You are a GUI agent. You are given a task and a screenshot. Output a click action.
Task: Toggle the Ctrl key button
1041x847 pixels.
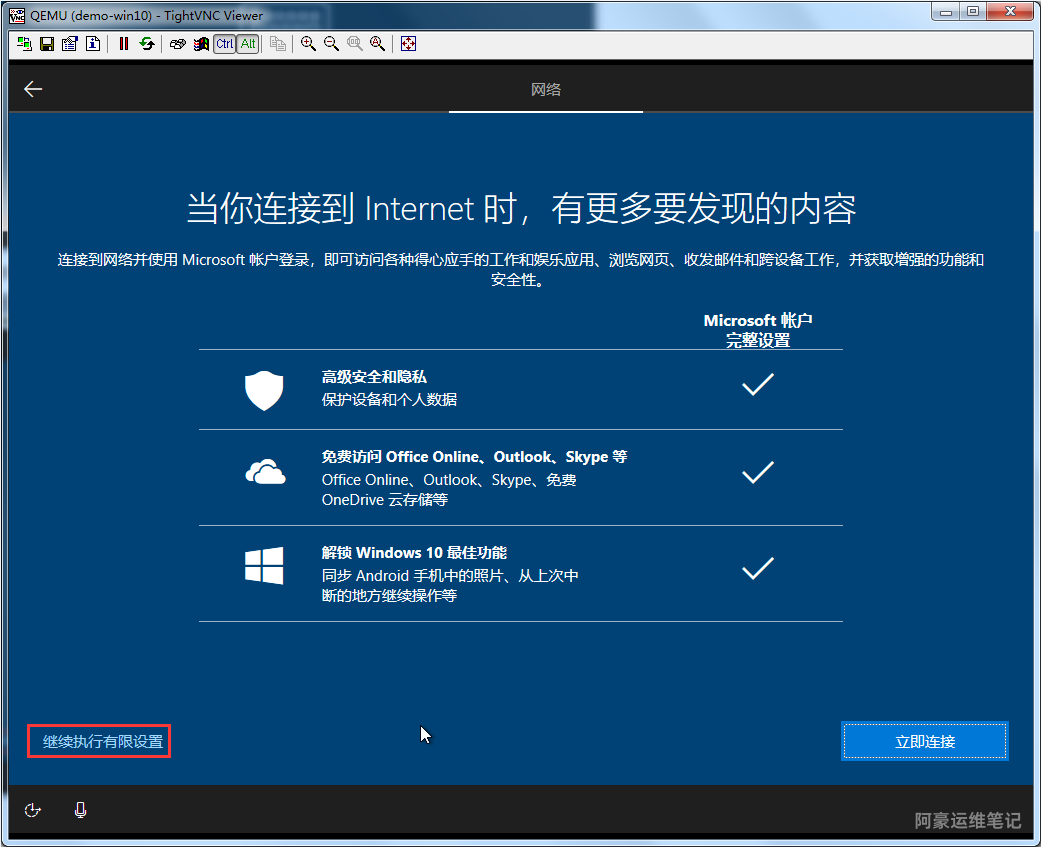pos(224,44)
